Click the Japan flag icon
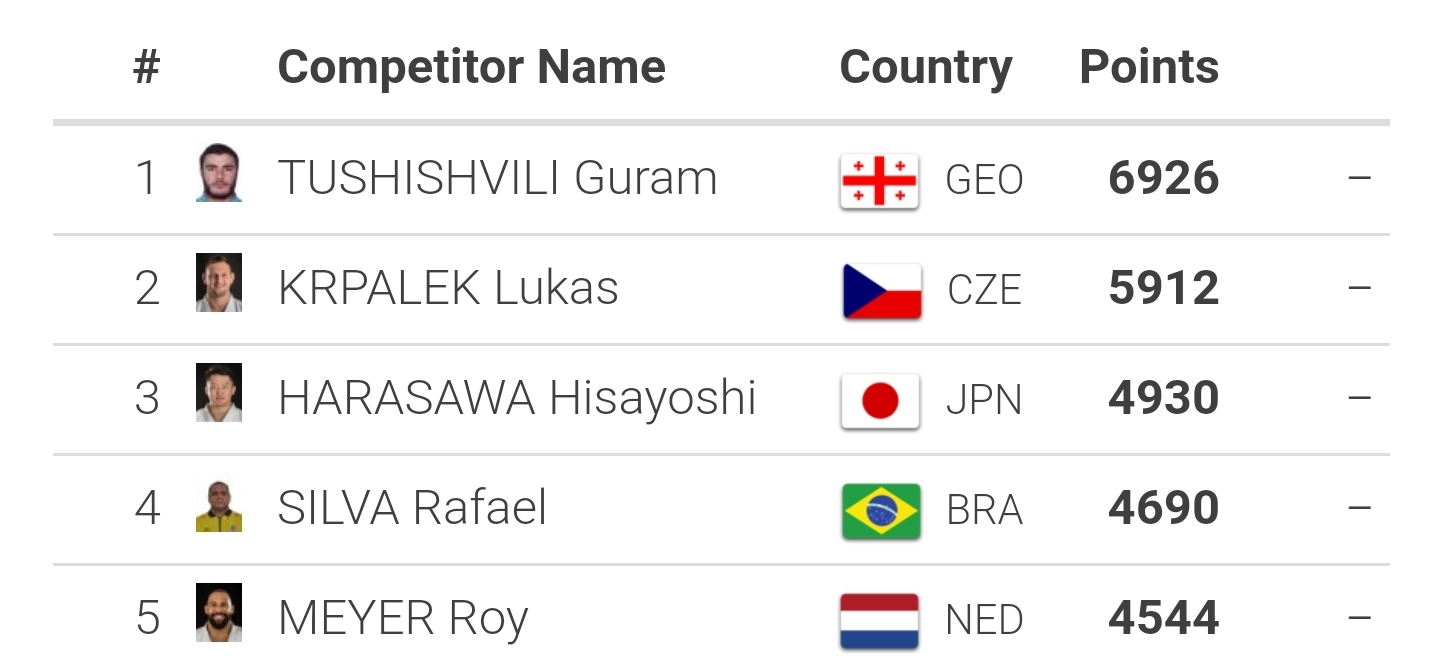The image size is (1440, 672). (880, 401)
